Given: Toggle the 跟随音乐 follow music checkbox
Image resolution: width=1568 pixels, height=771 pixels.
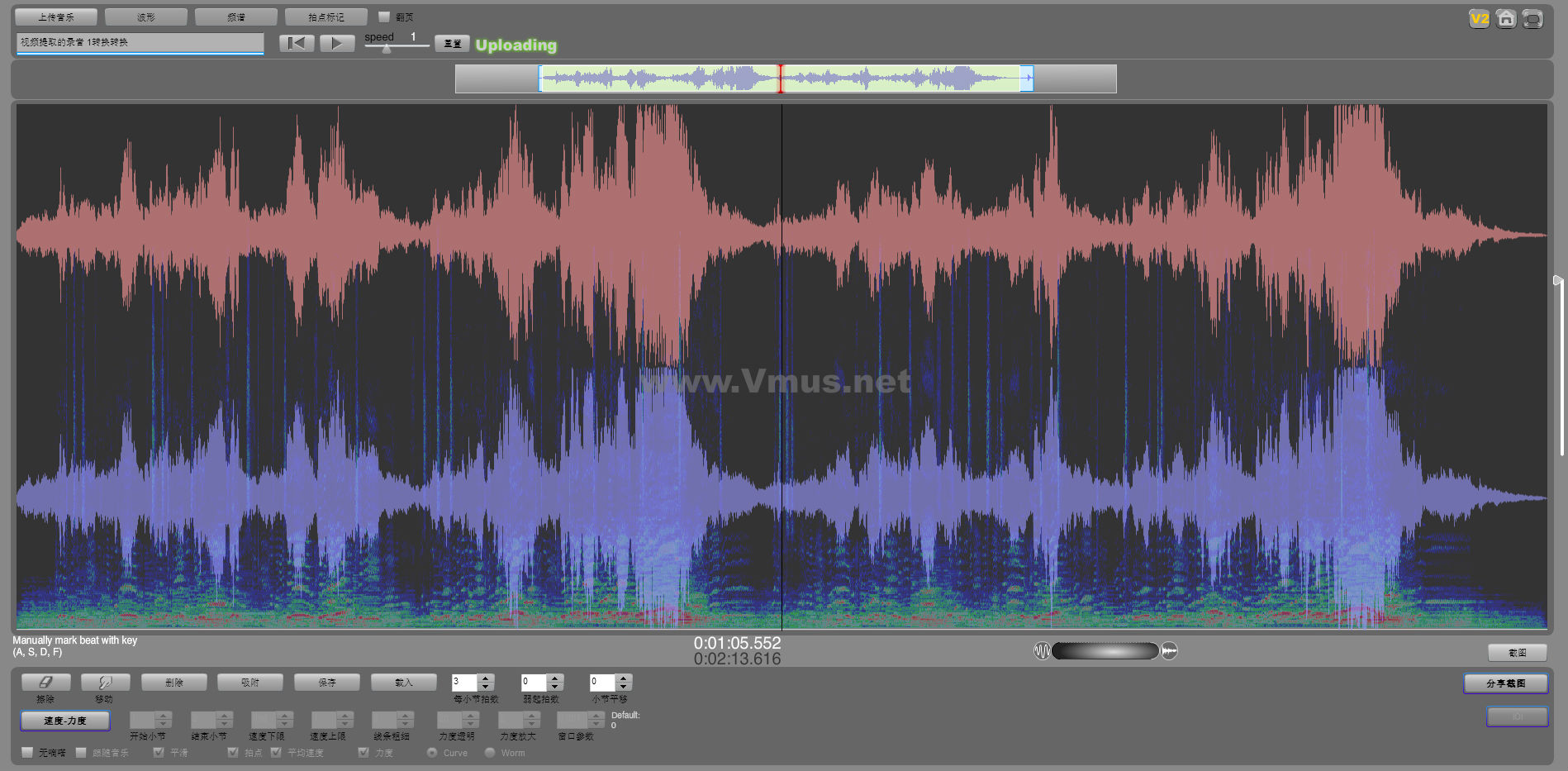Looking at the screenshot, I should [81, 752].
